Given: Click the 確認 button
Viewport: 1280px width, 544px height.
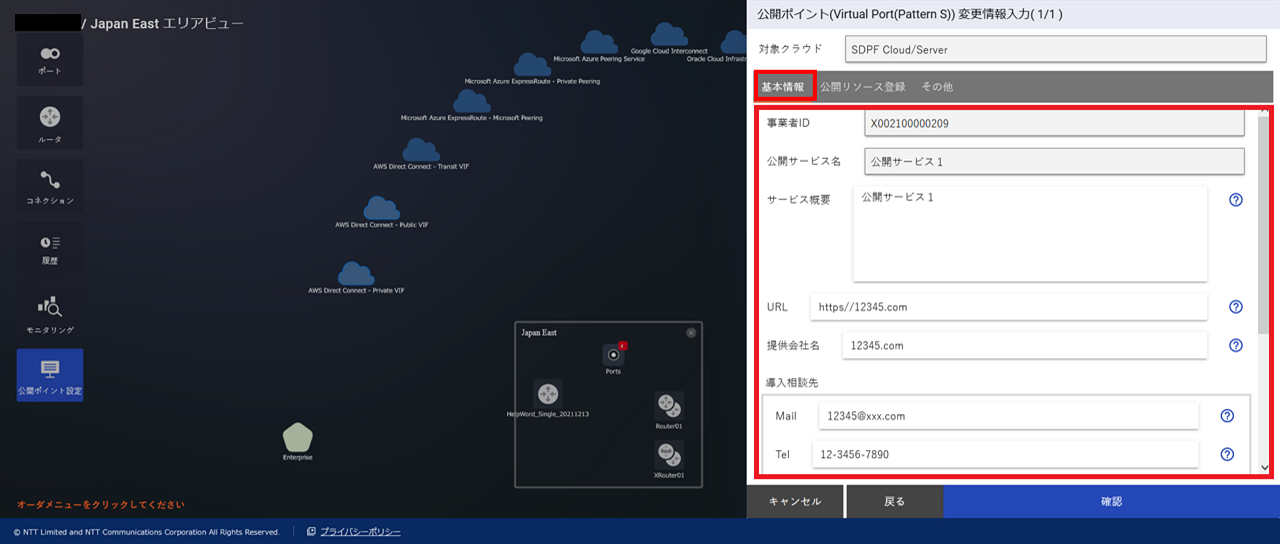Looking at the screenshot, I should (1112, 502).
